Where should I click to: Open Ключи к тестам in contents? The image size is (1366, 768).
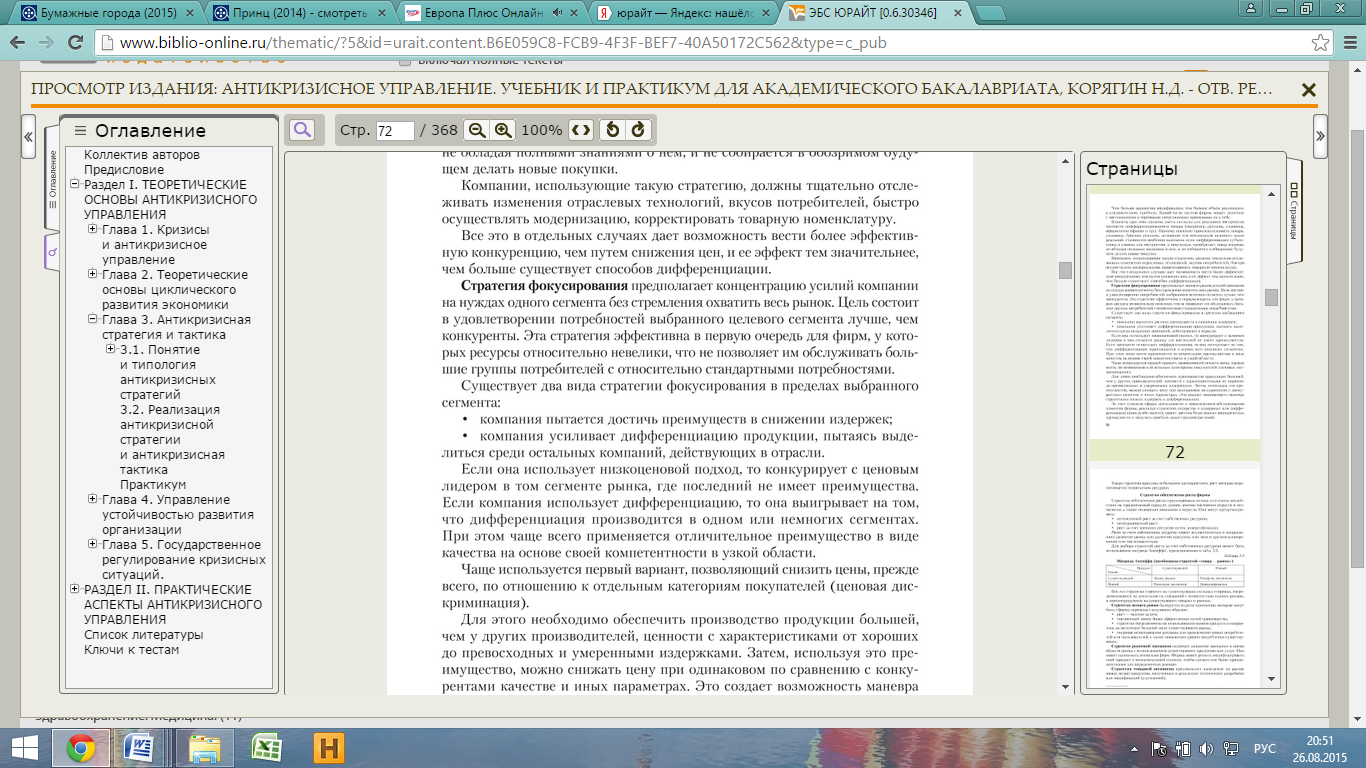point(131,650)
